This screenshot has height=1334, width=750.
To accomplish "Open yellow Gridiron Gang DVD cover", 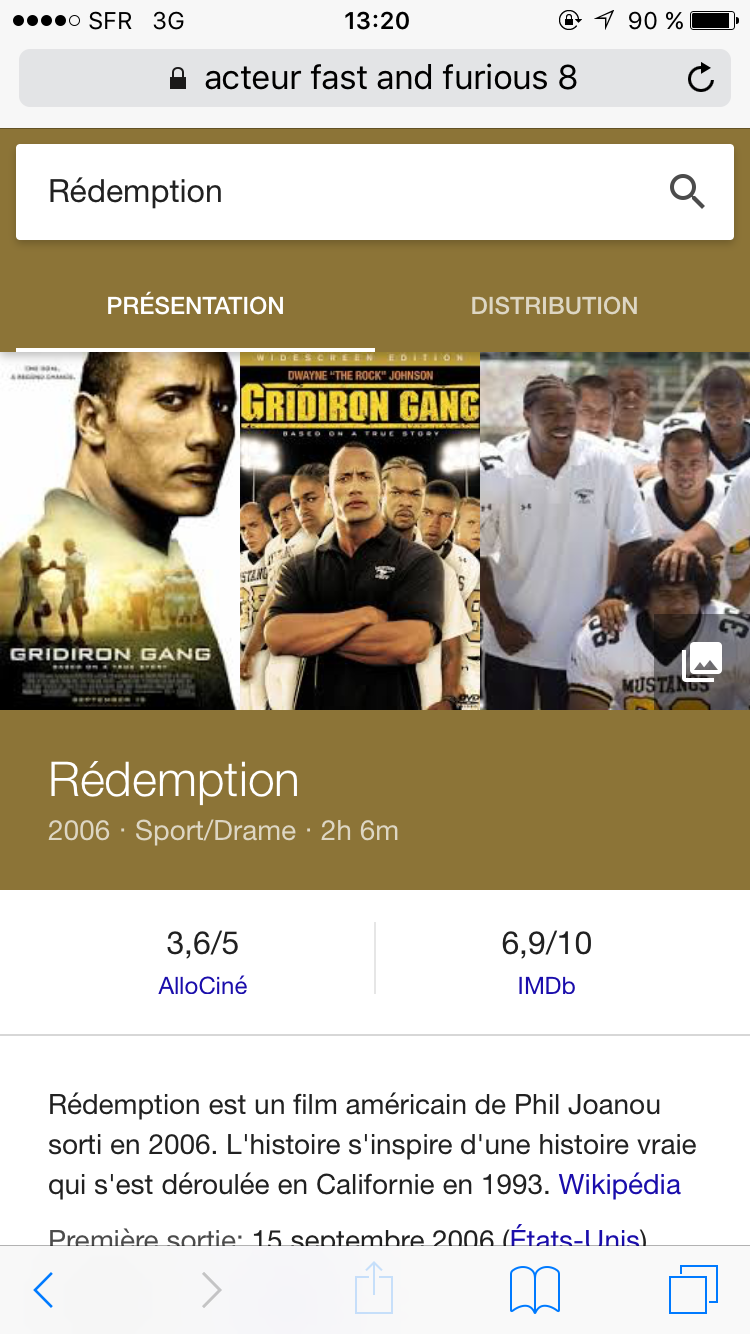I will pos(360,531).
